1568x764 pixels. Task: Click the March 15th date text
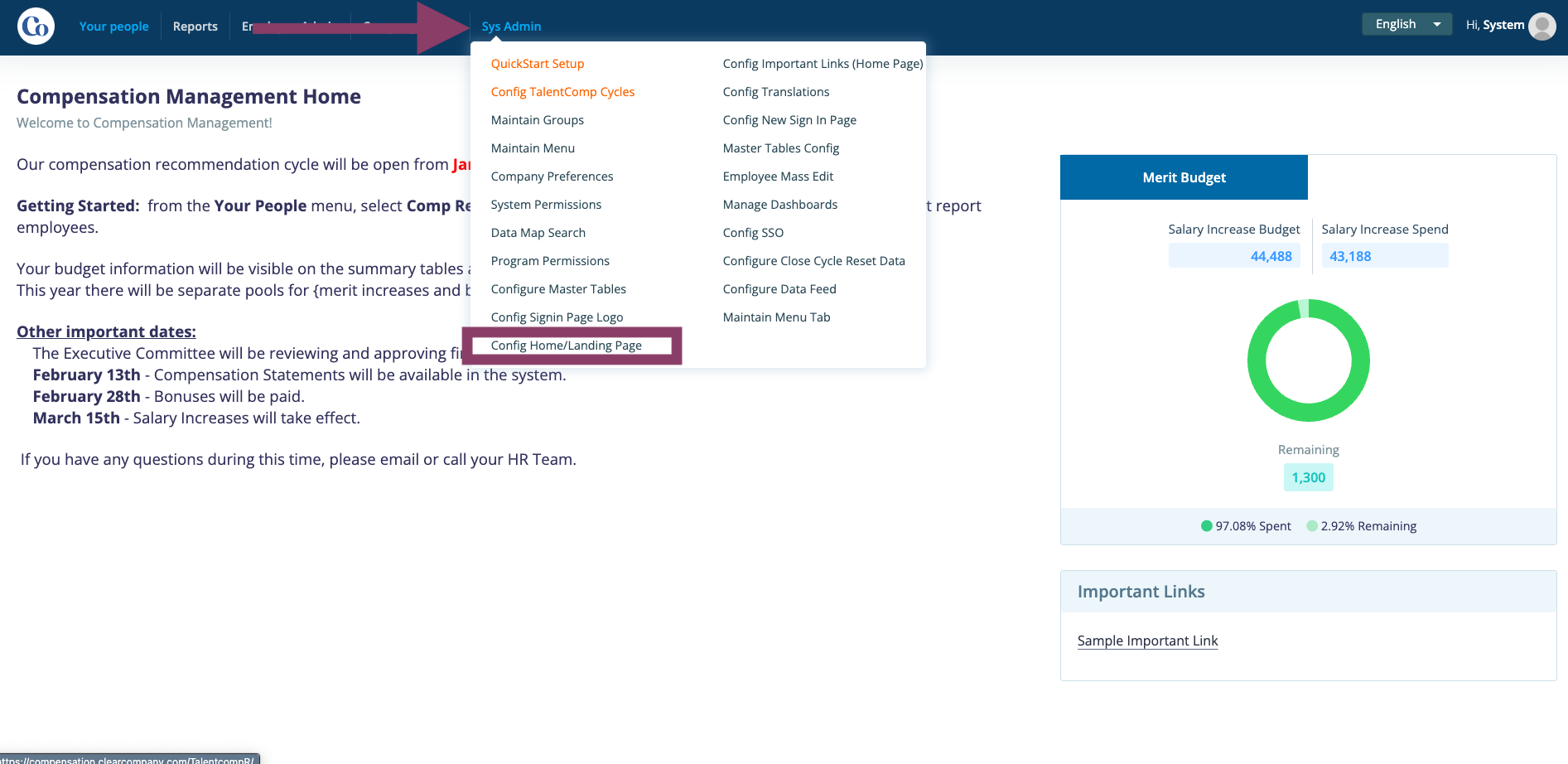76,418
